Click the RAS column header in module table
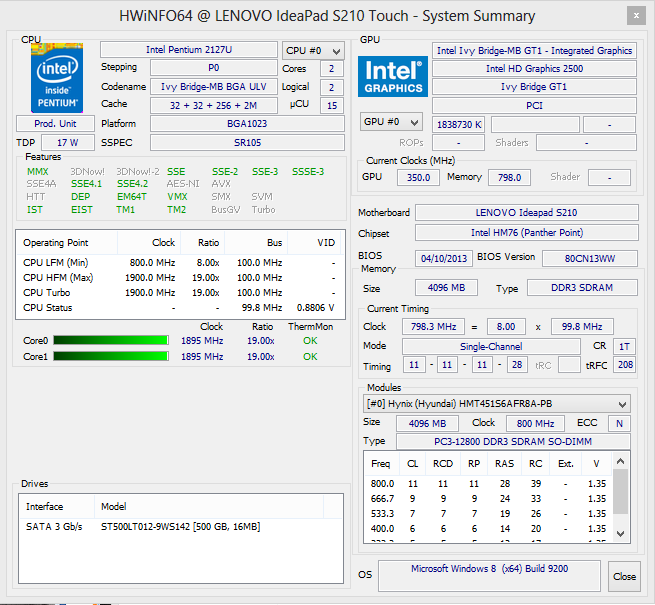This screenshot has width=655, height=605. [504, 464]
